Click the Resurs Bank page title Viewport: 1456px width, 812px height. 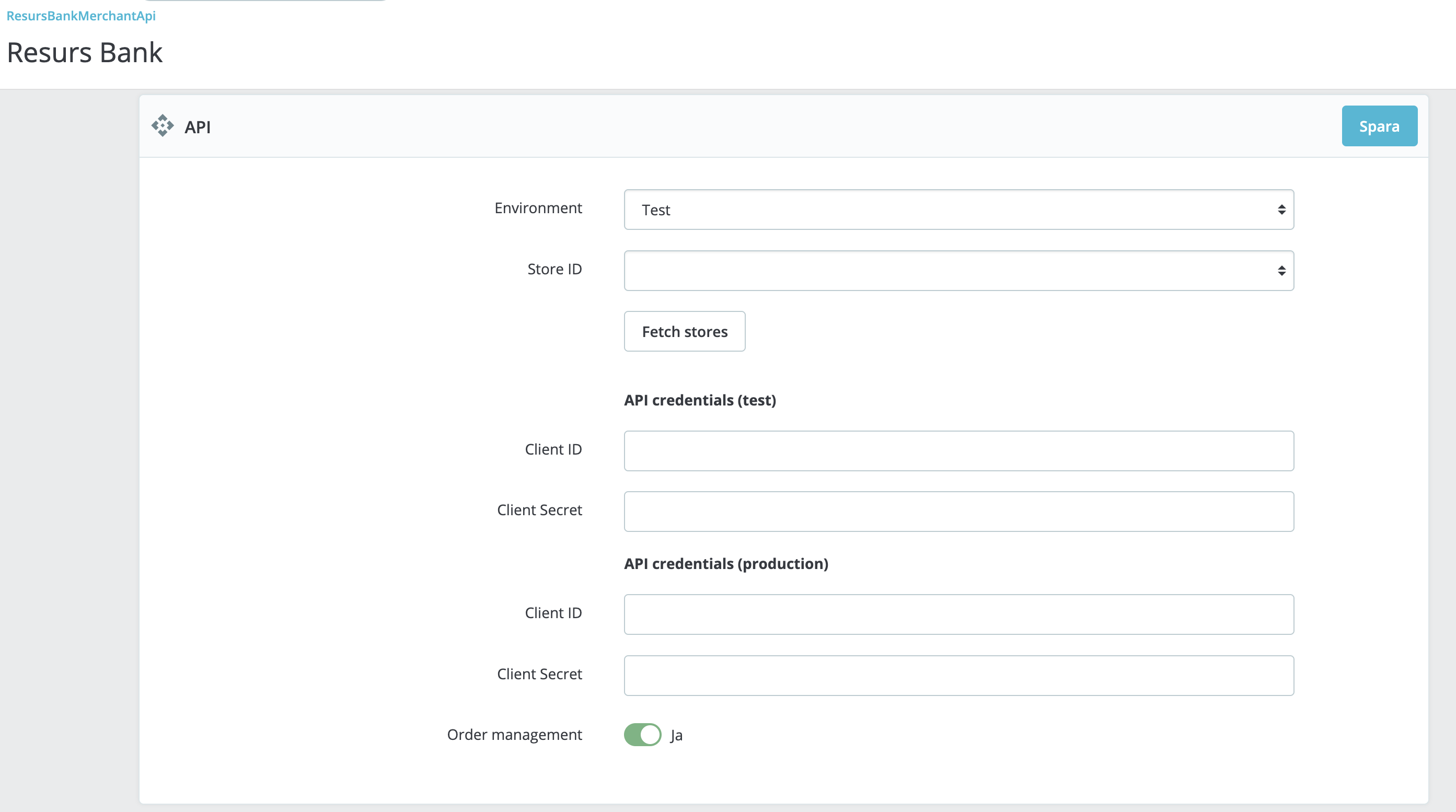[x=85, y=53]
